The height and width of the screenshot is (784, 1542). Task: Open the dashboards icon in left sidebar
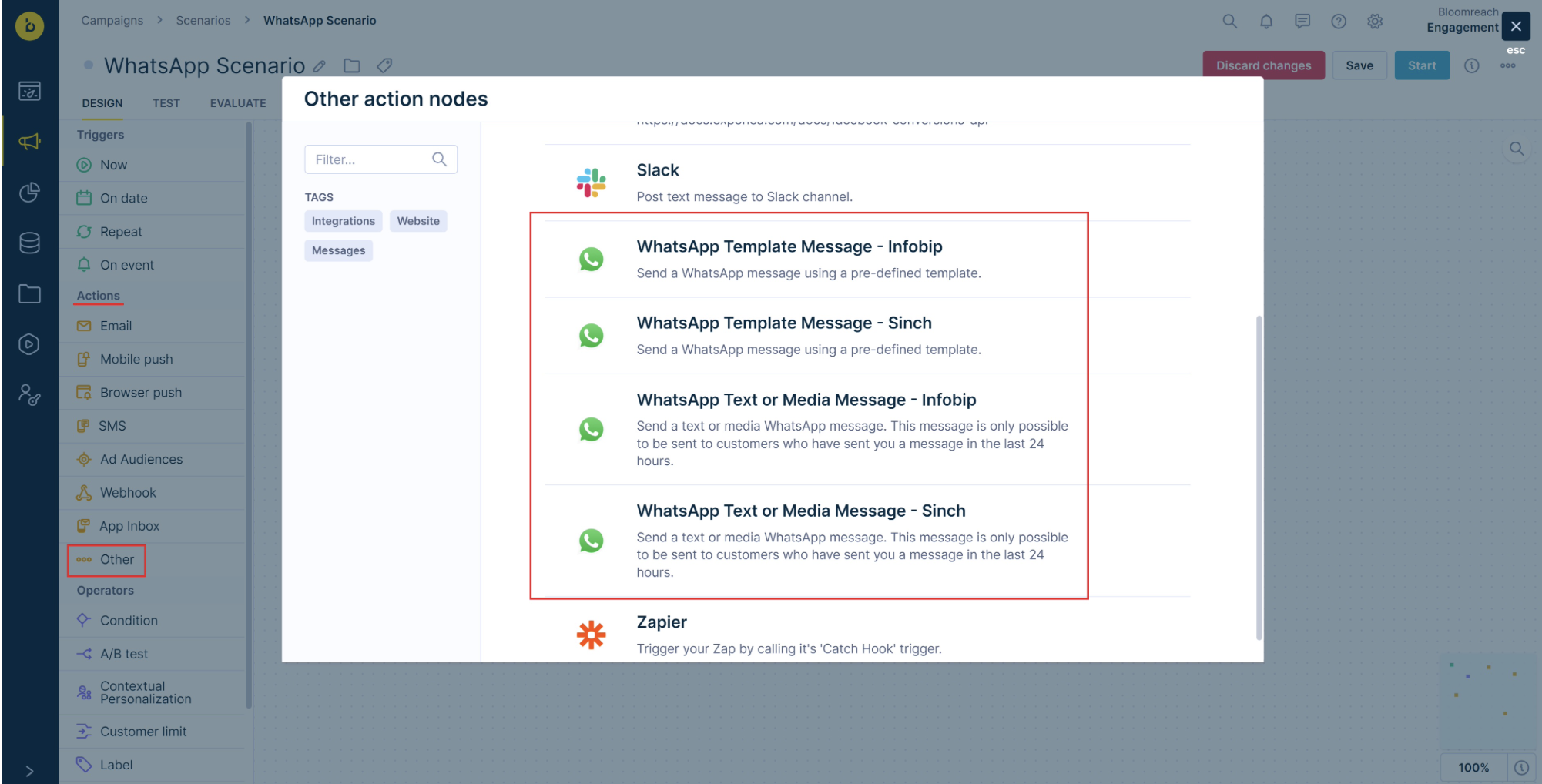29,91
